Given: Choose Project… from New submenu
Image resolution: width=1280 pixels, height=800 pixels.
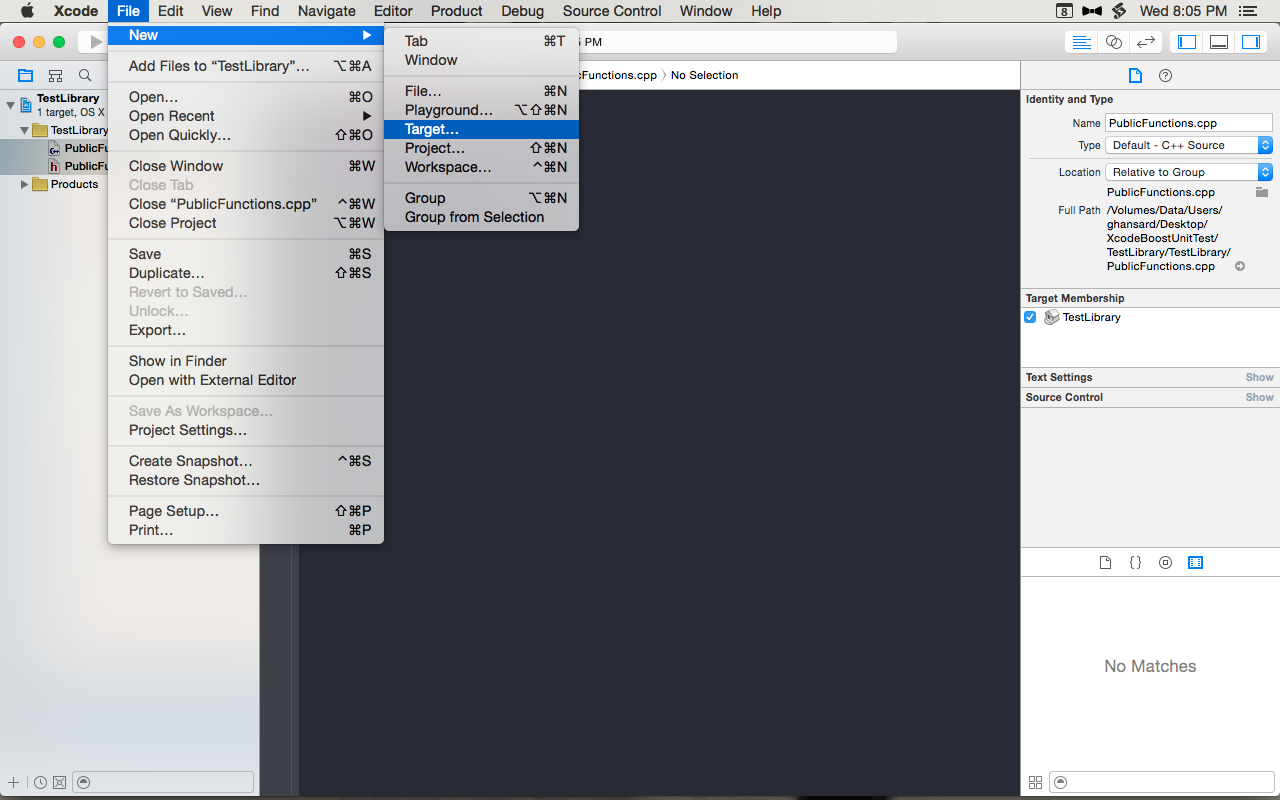Looking at the screenshot, I should tap(481, 148).
